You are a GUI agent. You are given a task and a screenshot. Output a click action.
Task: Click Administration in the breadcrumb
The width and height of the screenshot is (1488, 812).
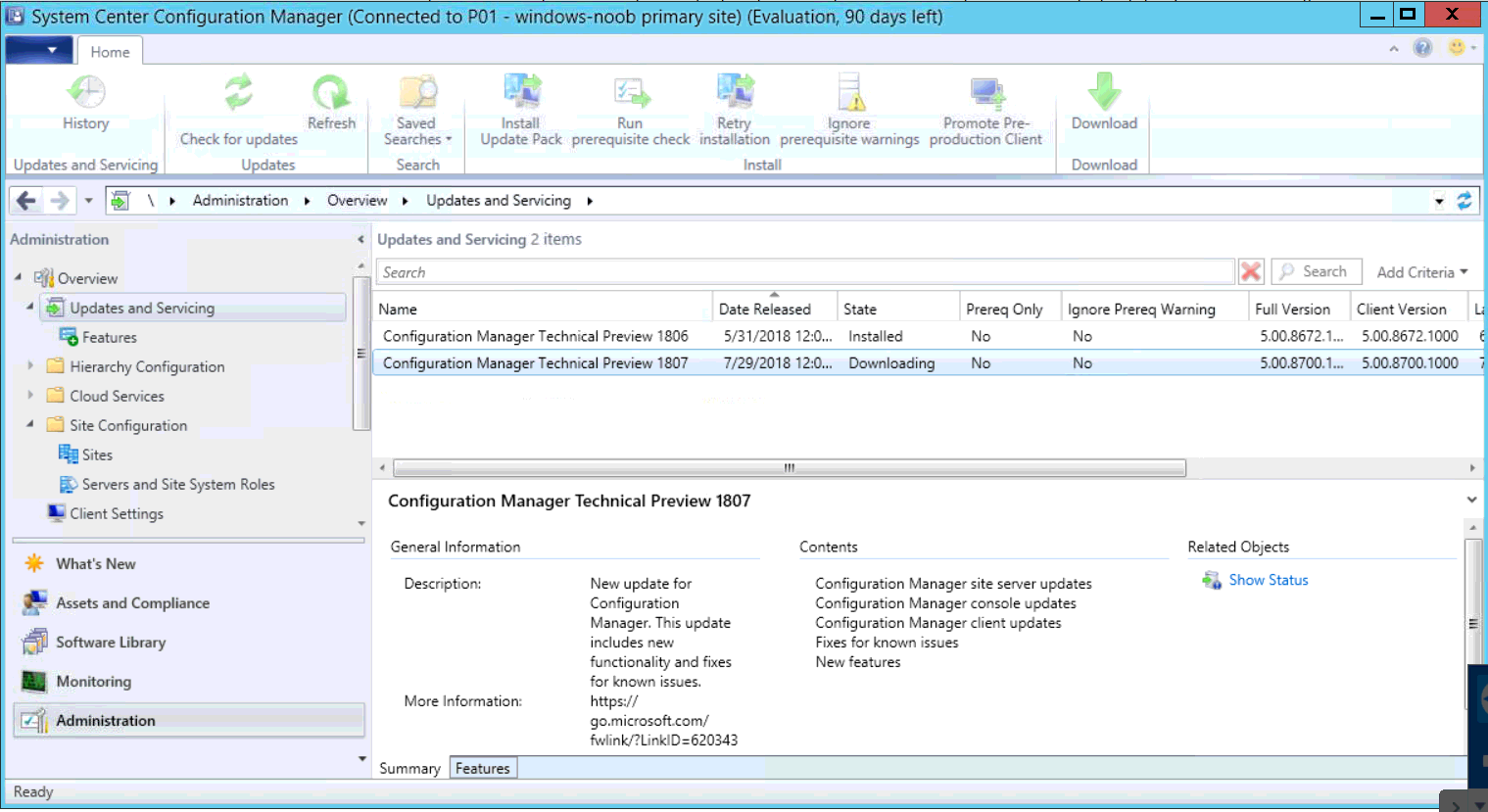click(240, 201)
